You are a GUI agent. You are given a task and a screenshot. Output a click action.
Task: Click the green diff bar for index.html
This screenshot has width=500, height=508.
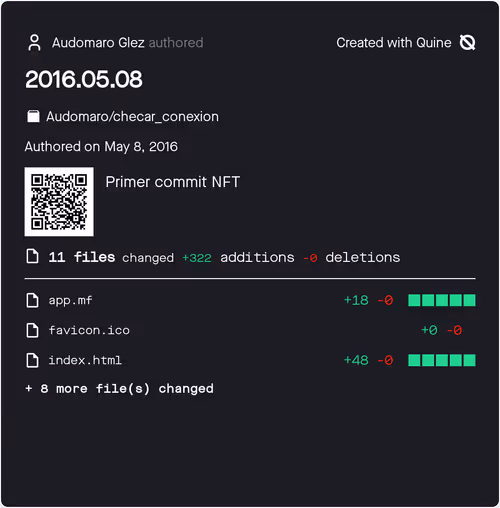tap(442, 360)
